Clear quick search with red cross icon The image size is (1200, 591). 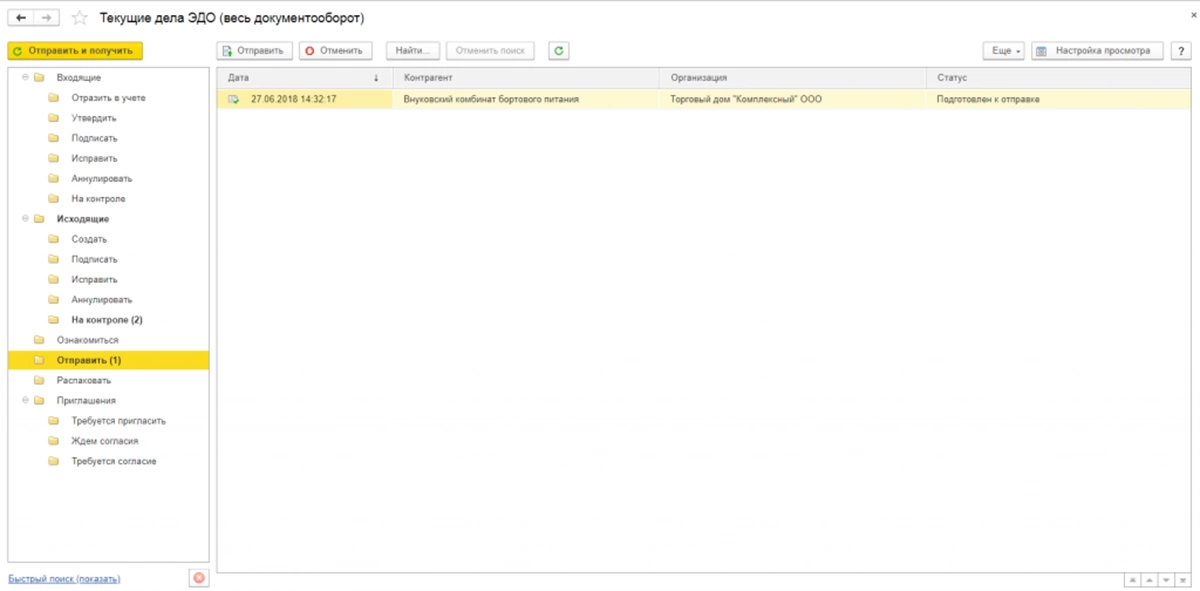click(x=198, y=578)
